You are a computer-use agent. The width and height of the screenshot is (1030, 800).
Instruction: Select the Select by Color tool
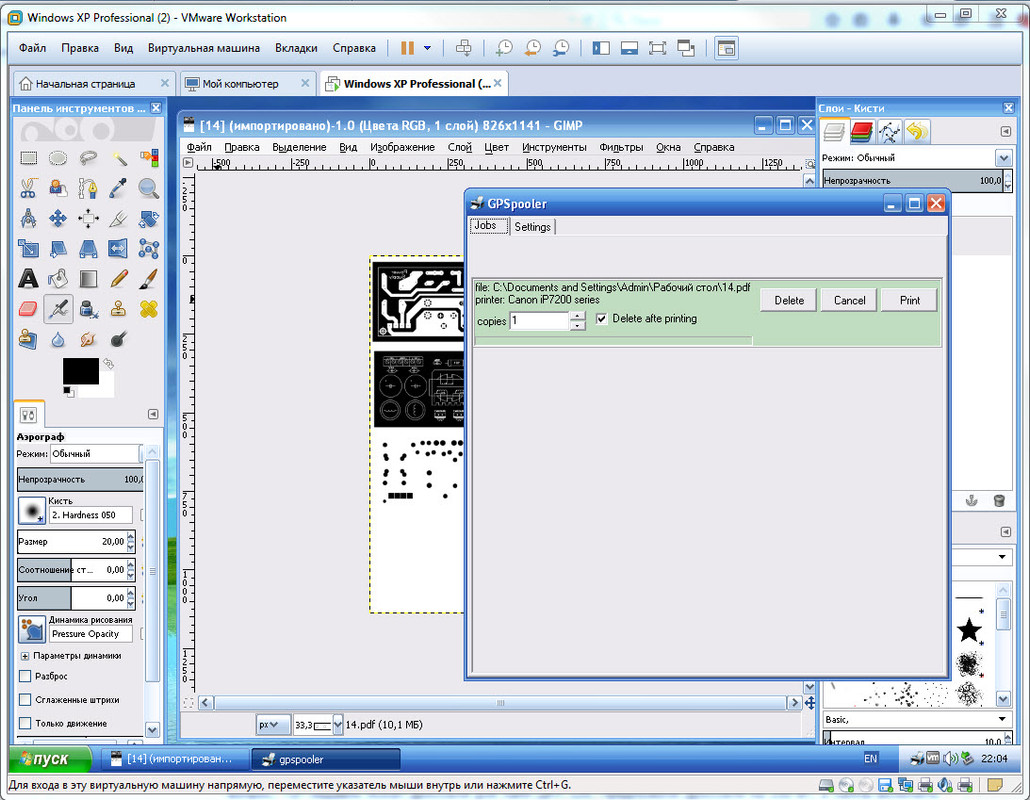pyautogui.click(x=149, y=158)
